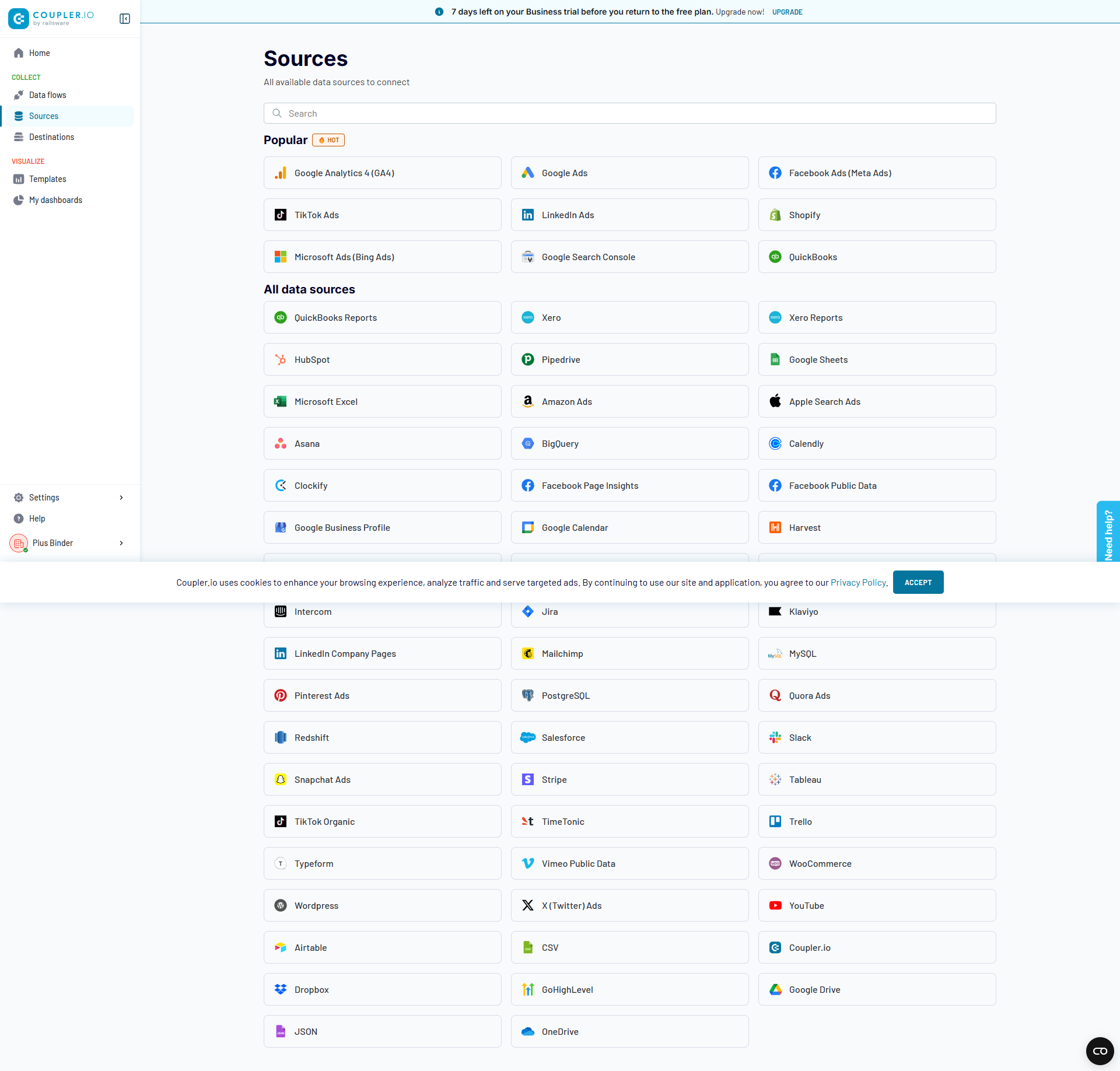Click the Clockify icon

(x=281, y=486)
